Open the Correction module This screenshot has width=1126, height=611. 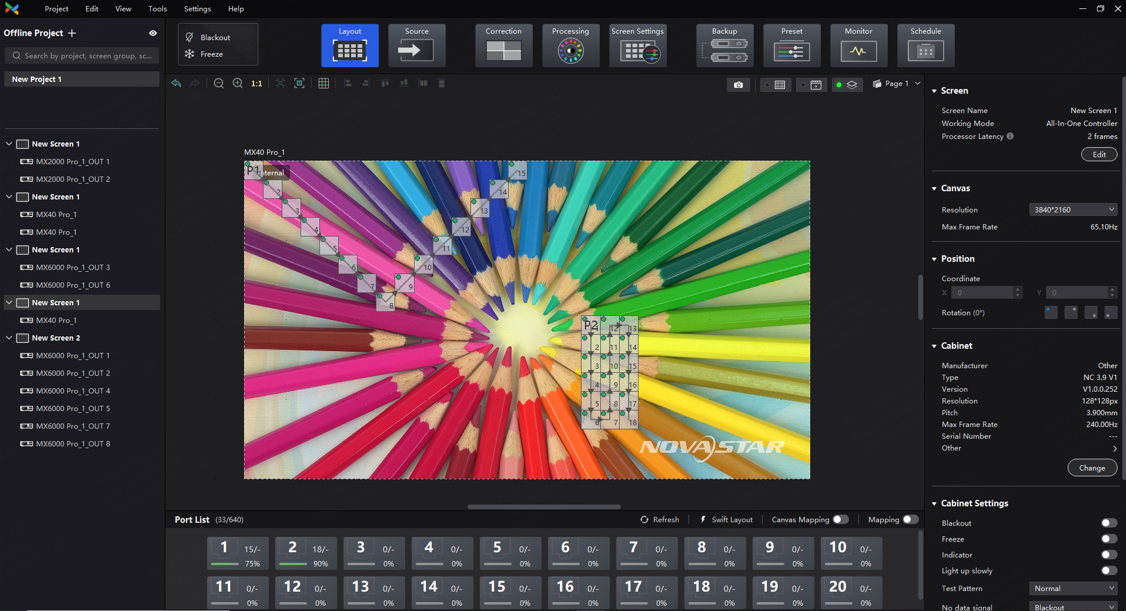coord(503,45)
